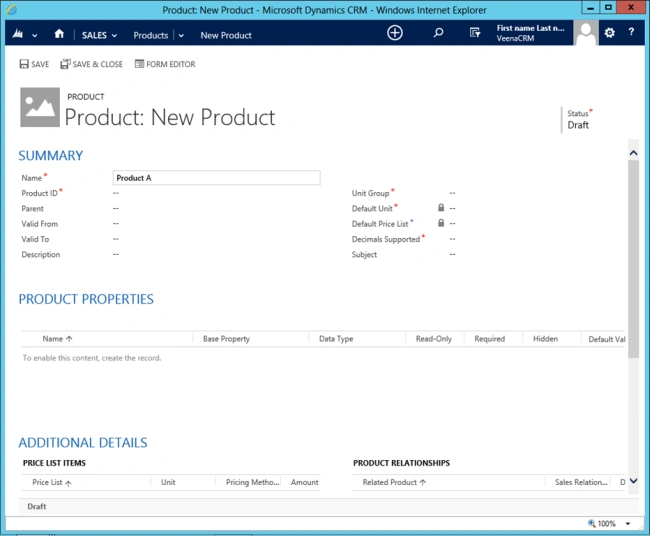The width and height of the screenshot is (650, 536).
Task: Click the Description field value
Action: [x=116, y=255]
